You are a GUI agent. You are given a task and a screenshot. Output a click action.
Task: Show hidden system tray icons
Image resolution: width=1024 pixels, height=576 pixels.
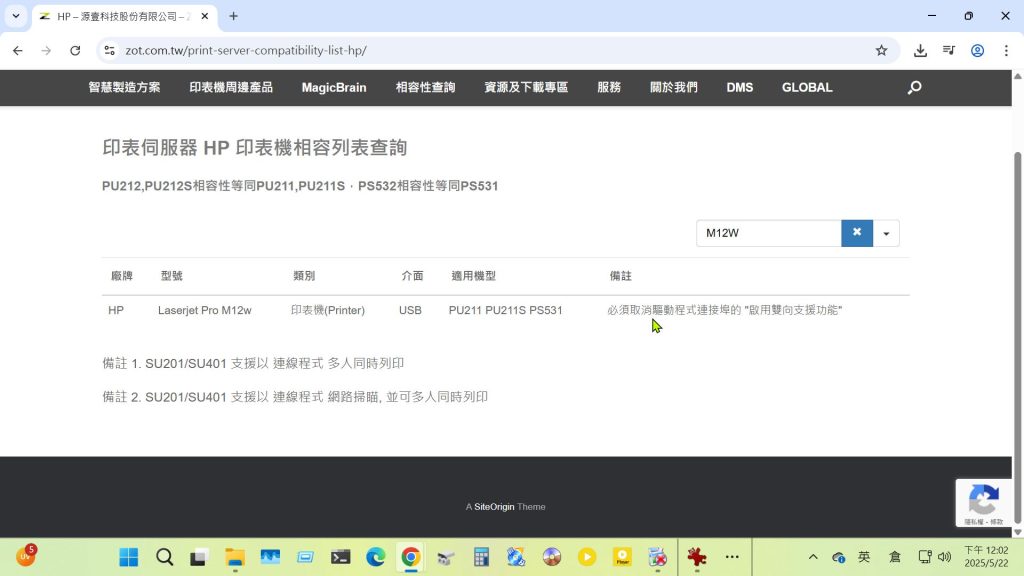tap(813, 557)
